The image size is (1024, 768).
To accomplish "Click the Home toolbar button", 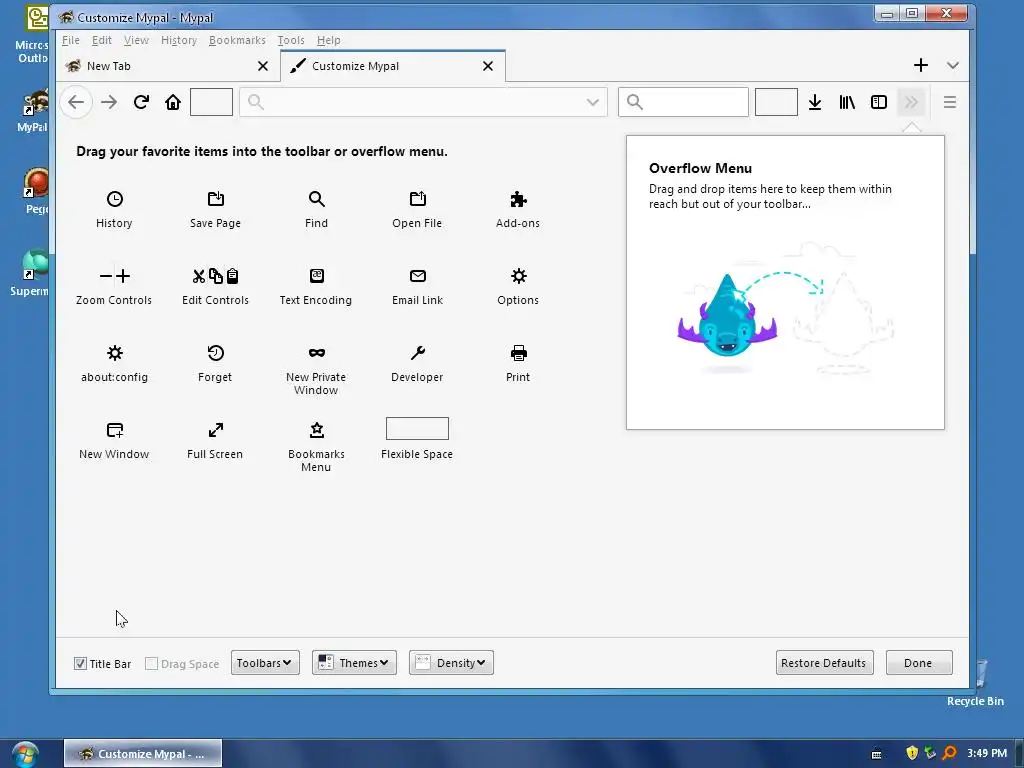I will click(173, 102).
